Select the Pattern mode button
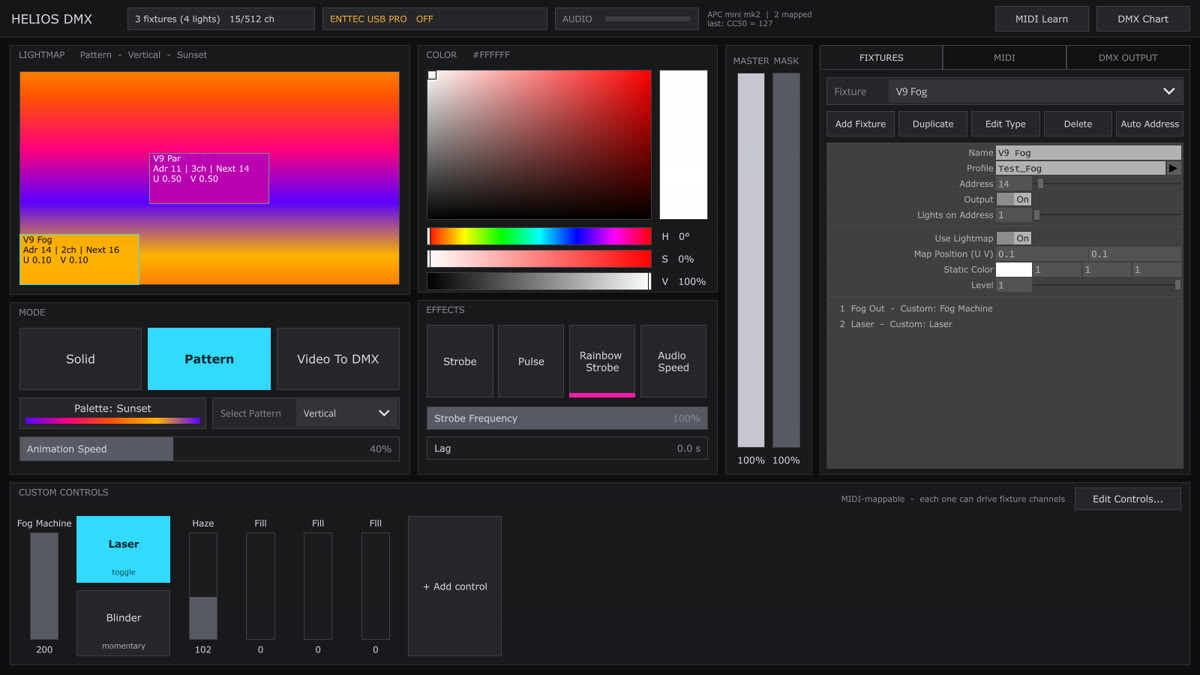The height and width of the screenshot is (675, 1200). (x=209, y=359)
